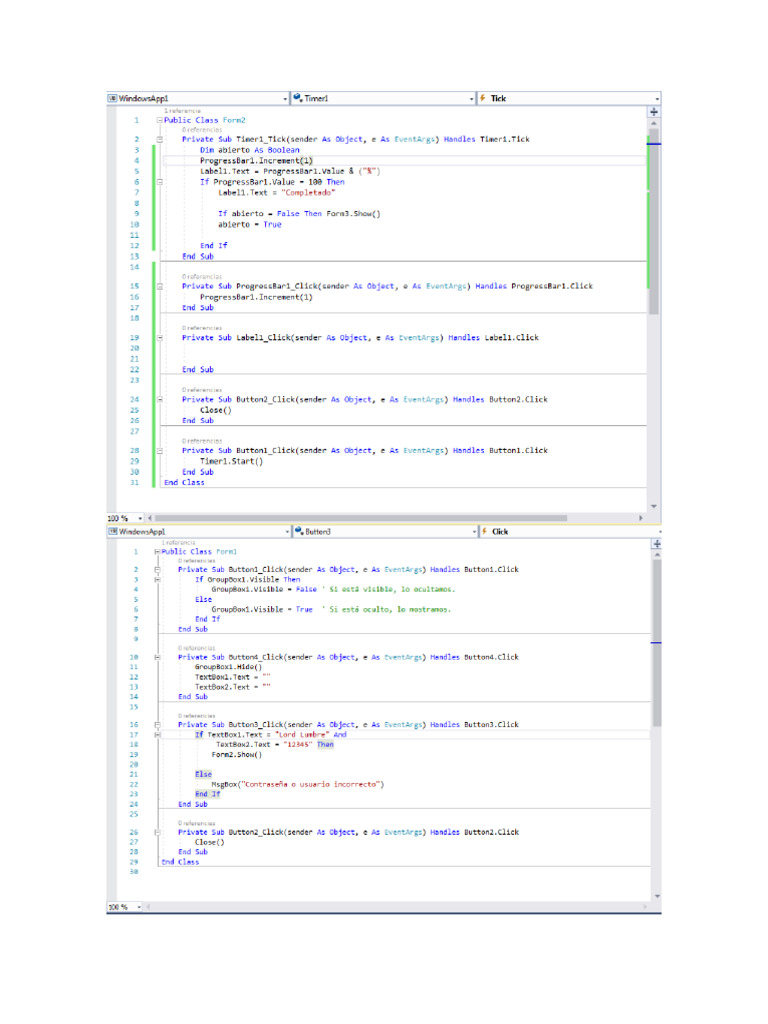
Task: Place cursor on the ProgressBar1.Increment(1) line 4
Action: pos(256,160)
